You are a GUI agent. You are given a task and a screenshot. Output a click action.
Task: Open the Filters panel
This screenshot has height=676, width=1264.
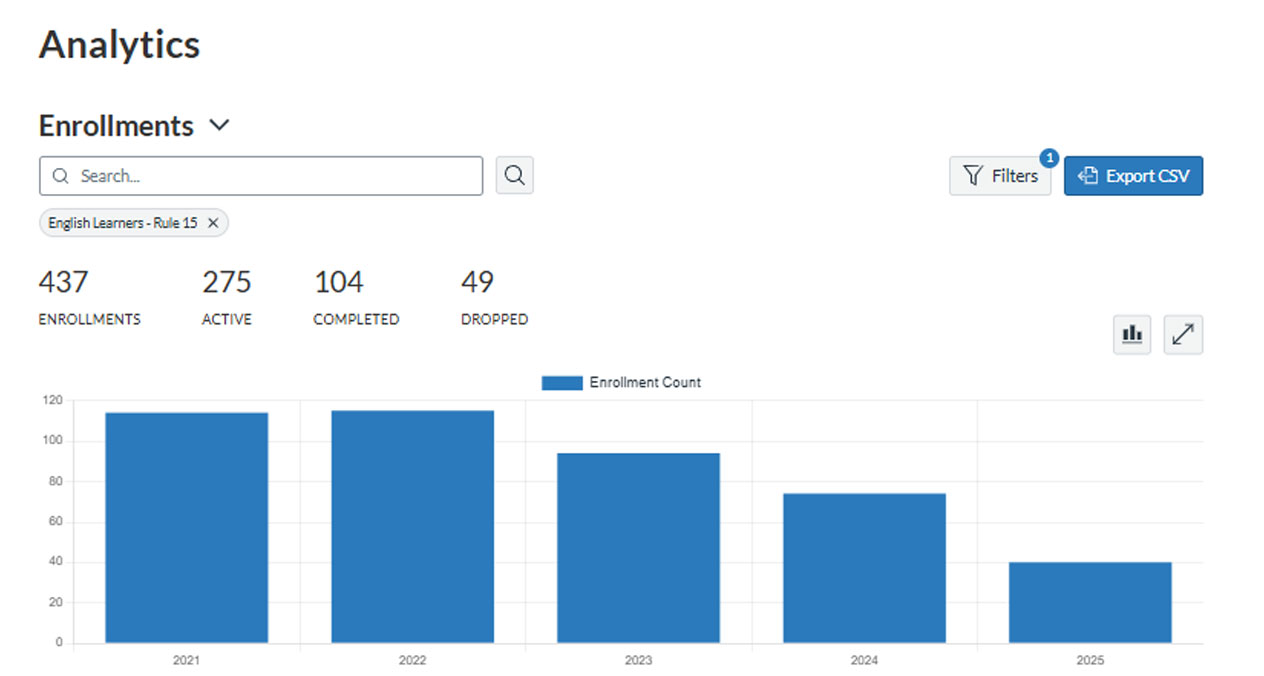tap(1000, 175)
